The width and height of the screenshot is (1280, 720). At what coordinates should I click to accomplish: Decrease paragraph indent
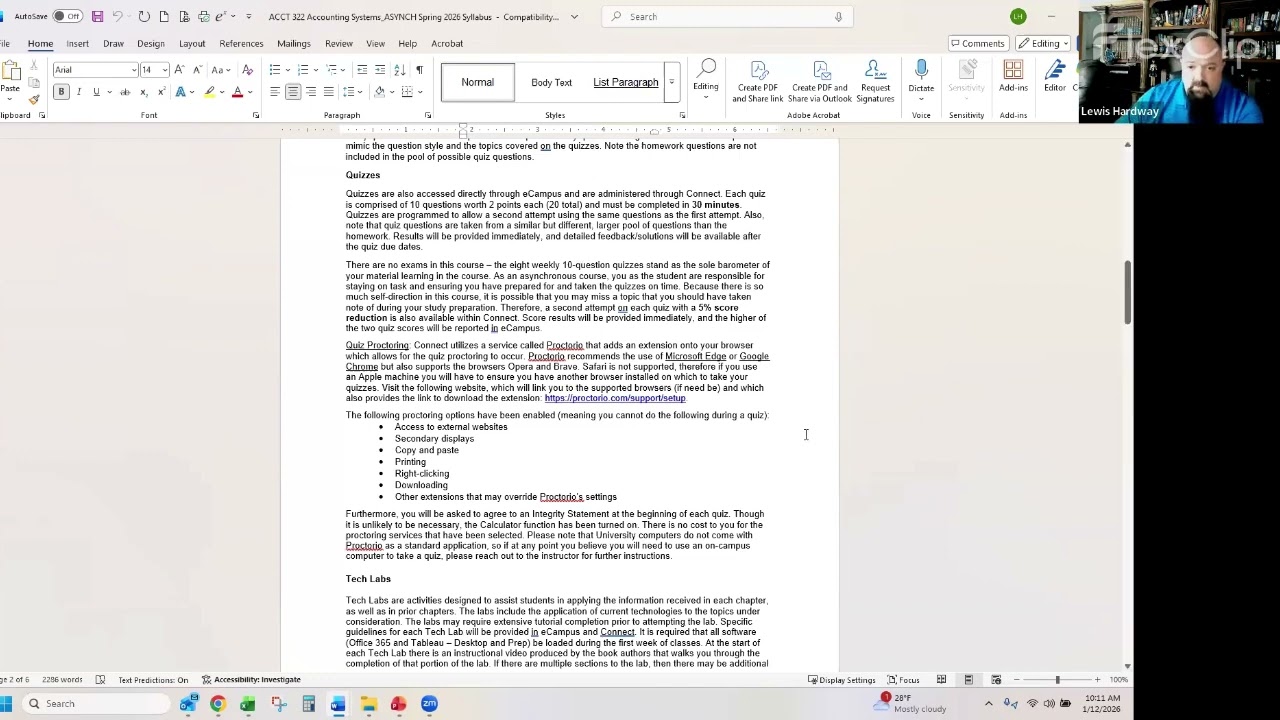362,70
